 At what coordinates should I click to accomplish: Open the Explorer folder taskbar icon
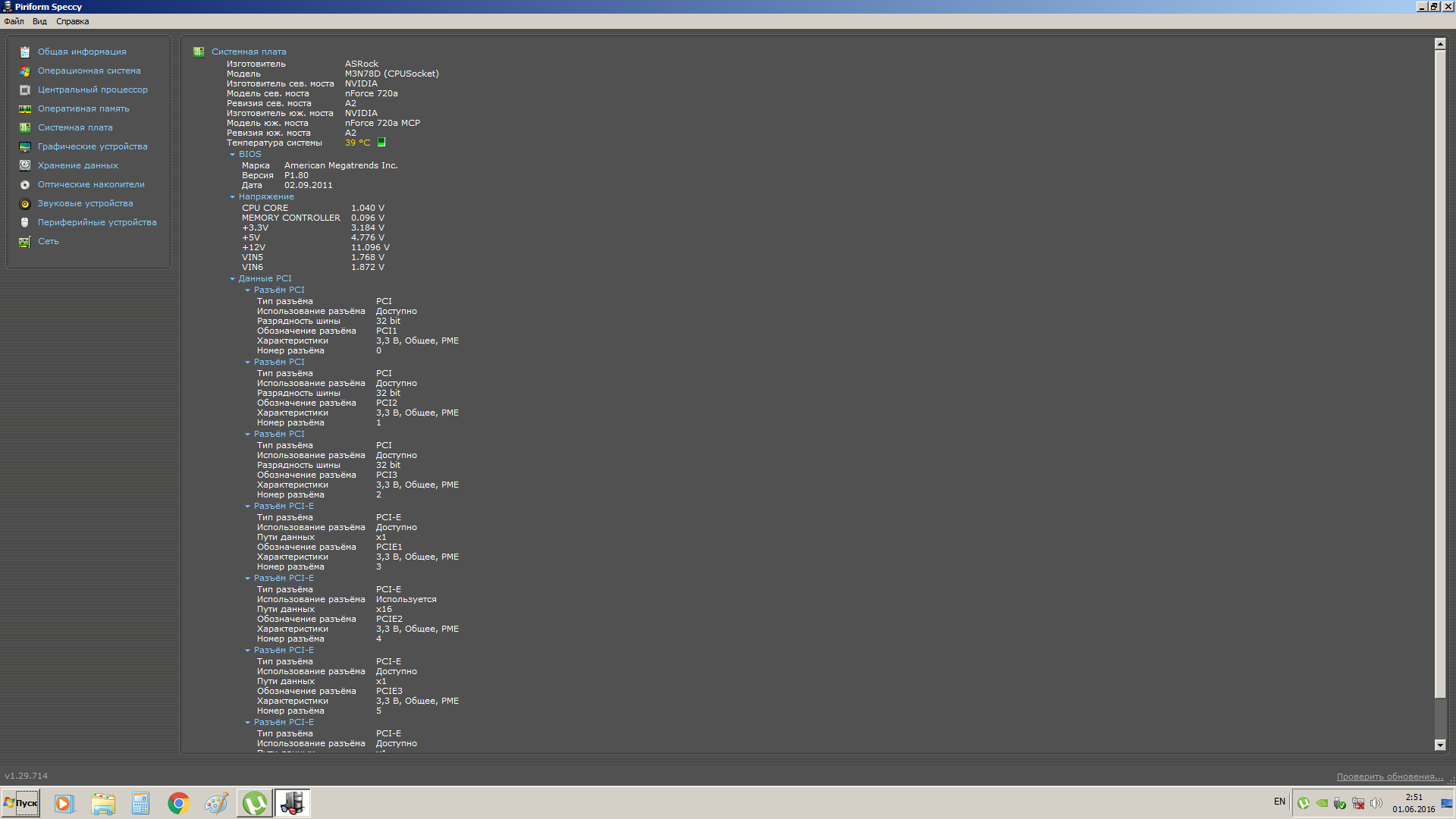tap(102, 803)
